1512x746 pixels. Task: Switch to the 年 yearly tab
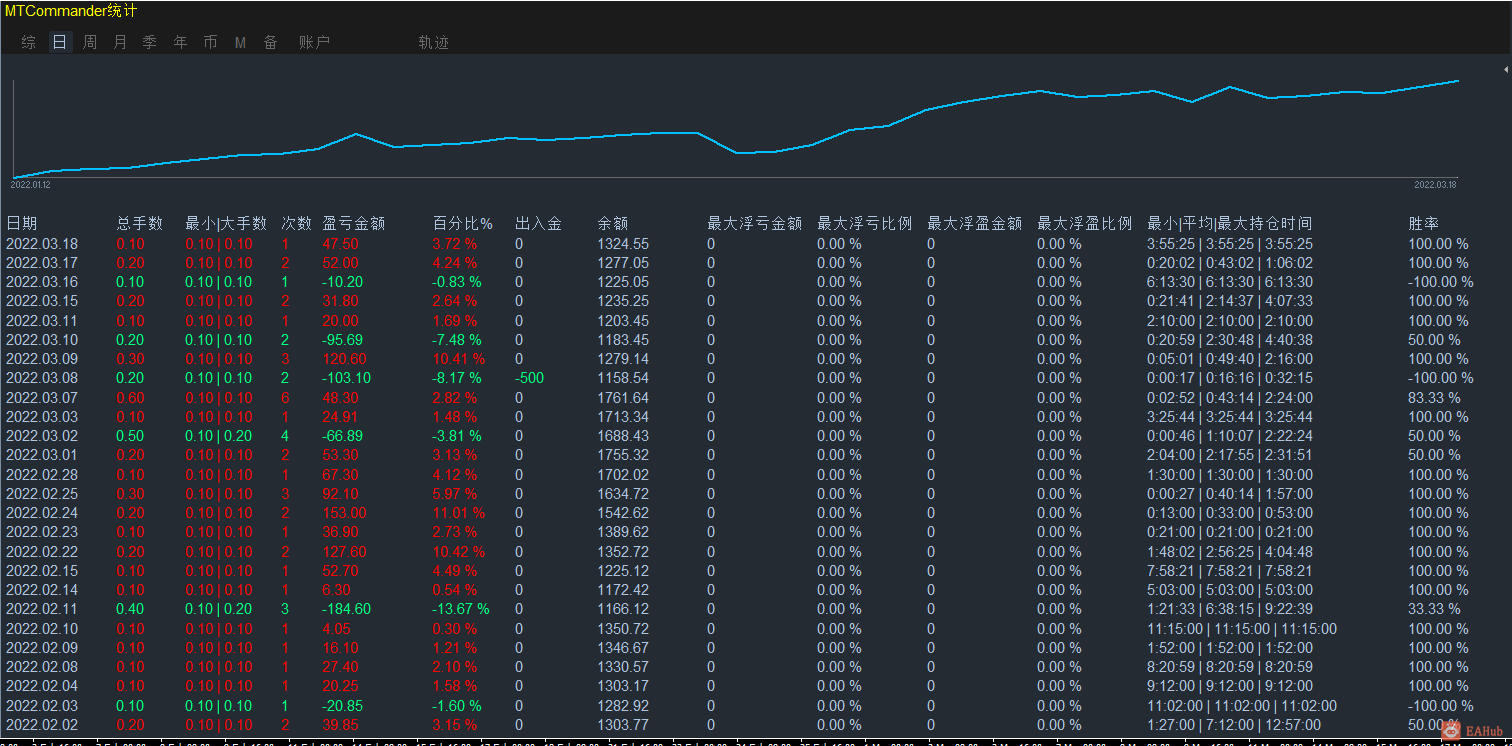(180, 42)
